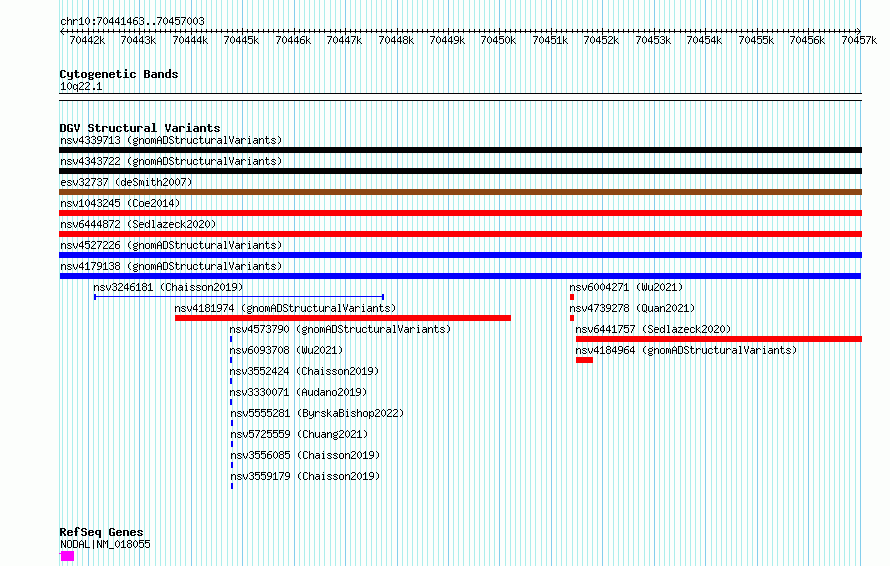Select the blue bar under nsv4527226
Image resolution: width=890 pixels, height=566 pixels.
click(460, 255)
